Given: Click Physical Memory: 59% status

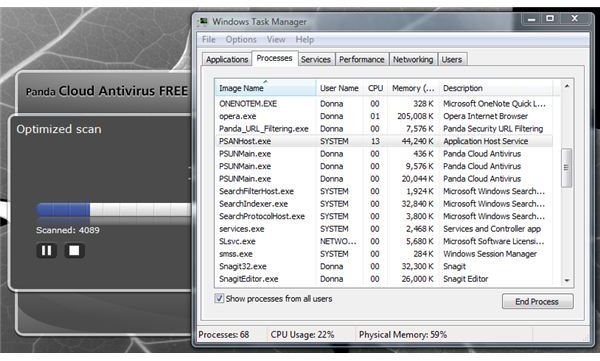Looking at the screenshot, I should tap(403, 335).
